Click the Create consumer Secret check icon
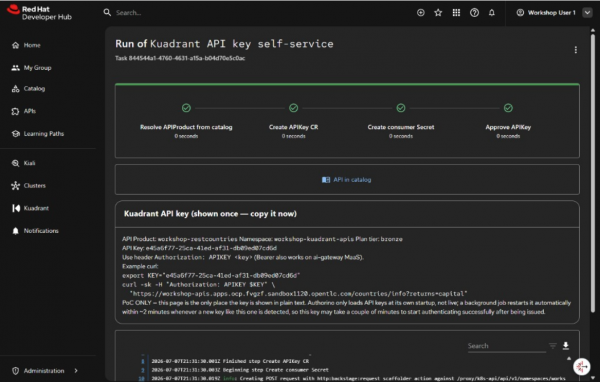This screenshot has height=382, width=600. pyautogui.click(x=401, y=108)
